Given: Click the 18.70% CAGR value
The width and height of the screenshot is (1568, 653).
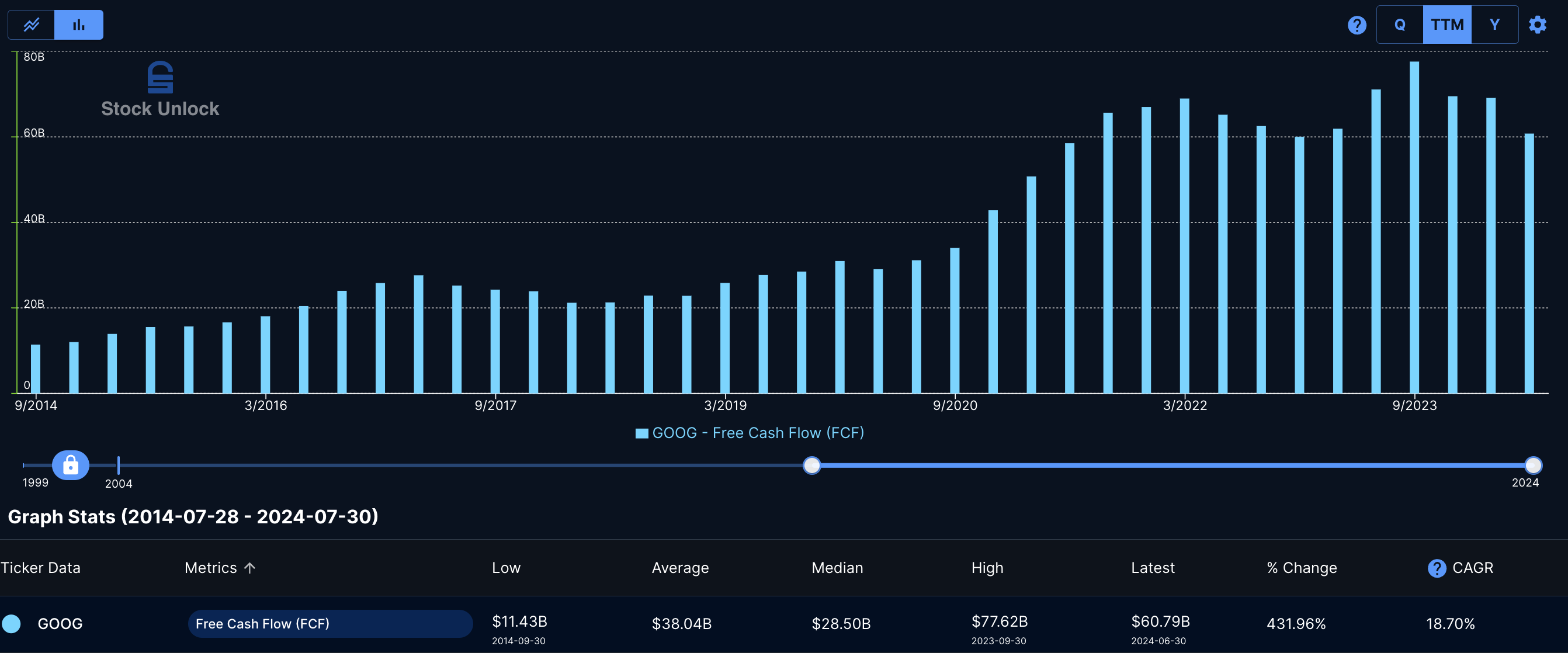Looking at the screenshot, I should [1450, 624].
